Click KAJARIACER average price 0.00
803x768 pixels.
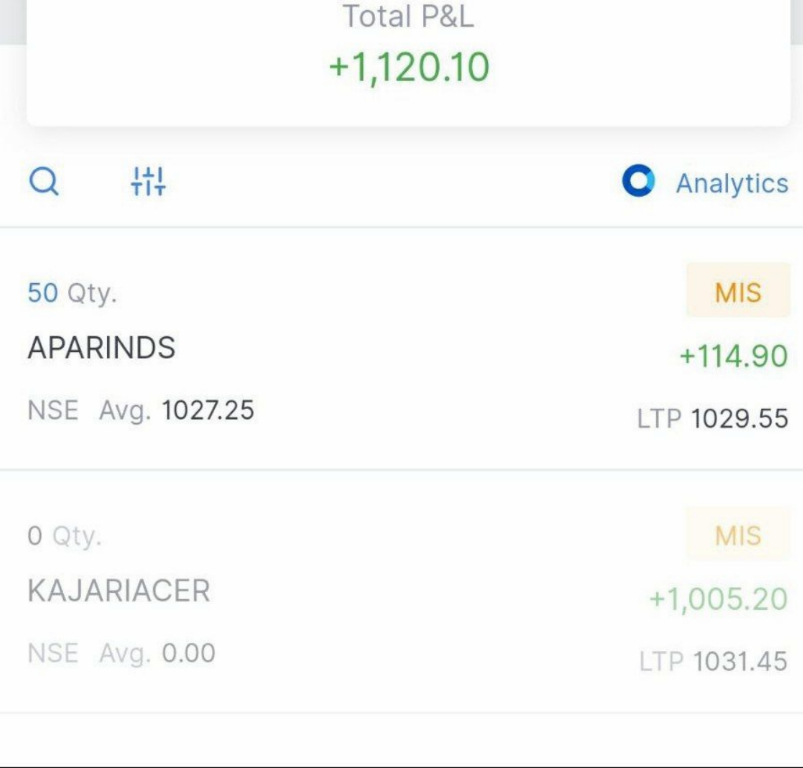[188, 653]
